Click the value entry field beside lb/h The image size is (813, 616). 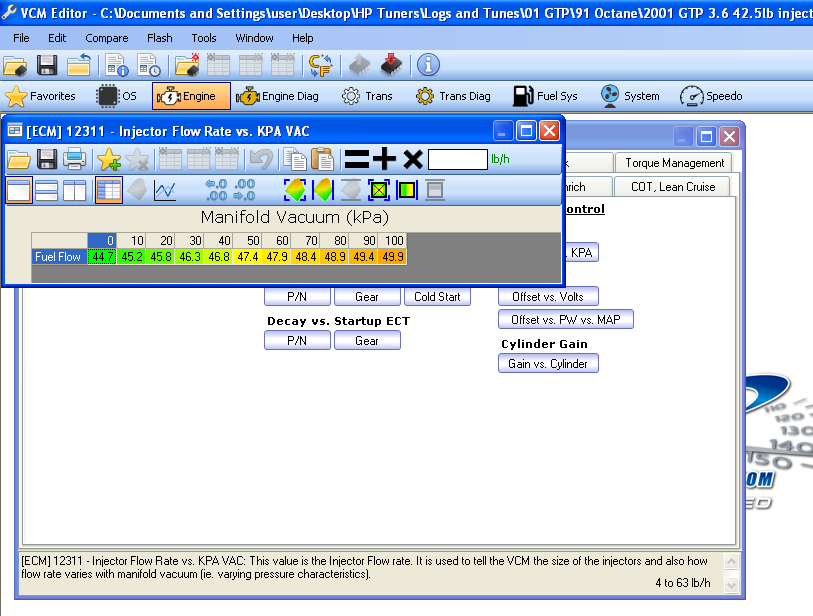pos(458,159)
